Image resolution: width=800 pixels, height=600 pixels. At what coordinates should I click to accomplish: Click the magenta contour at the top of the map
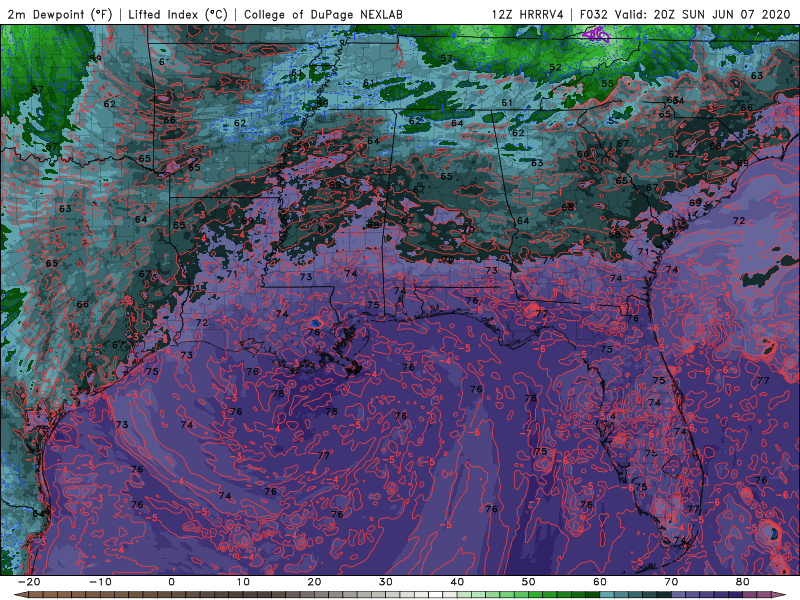click(596, 35)
